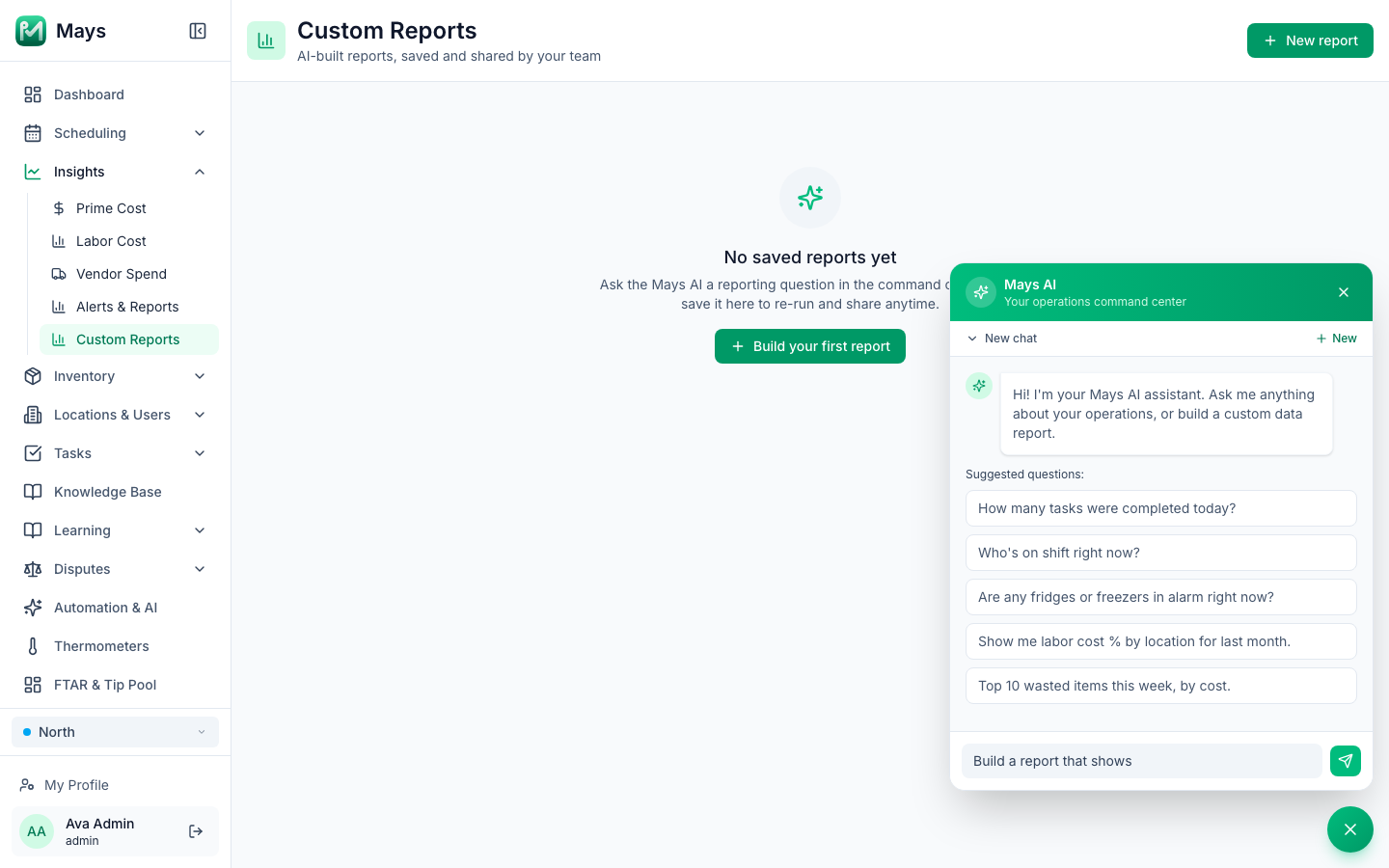Open the Ava Admin account card
Viewport: 1389px width, 868px height.
coord(115,831)
